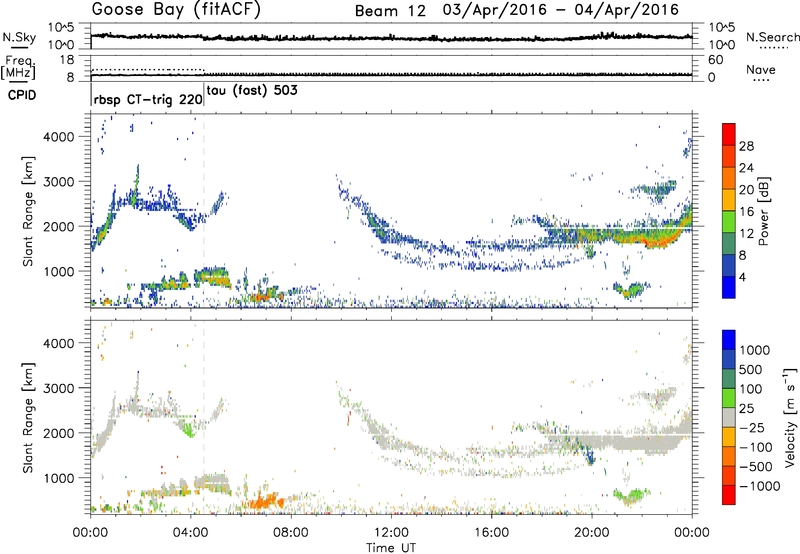Image resolution: width=800 pixels, height=554 pixels.
Task: Click the '12' value on Power color bar
Action: [746, 233]
